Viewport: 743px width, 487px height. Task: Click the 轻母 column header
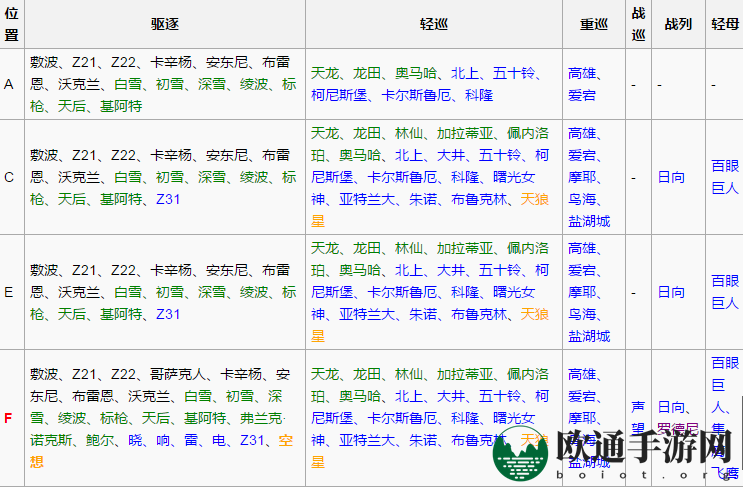click(725, 24)
